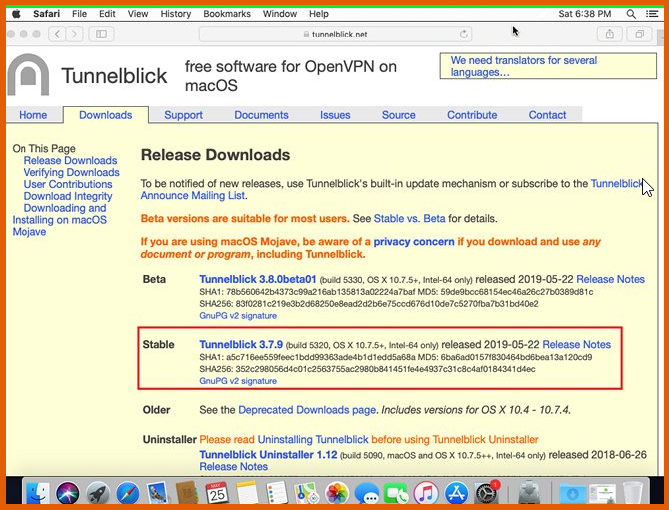Switch to the Support tab

point(183,115)
